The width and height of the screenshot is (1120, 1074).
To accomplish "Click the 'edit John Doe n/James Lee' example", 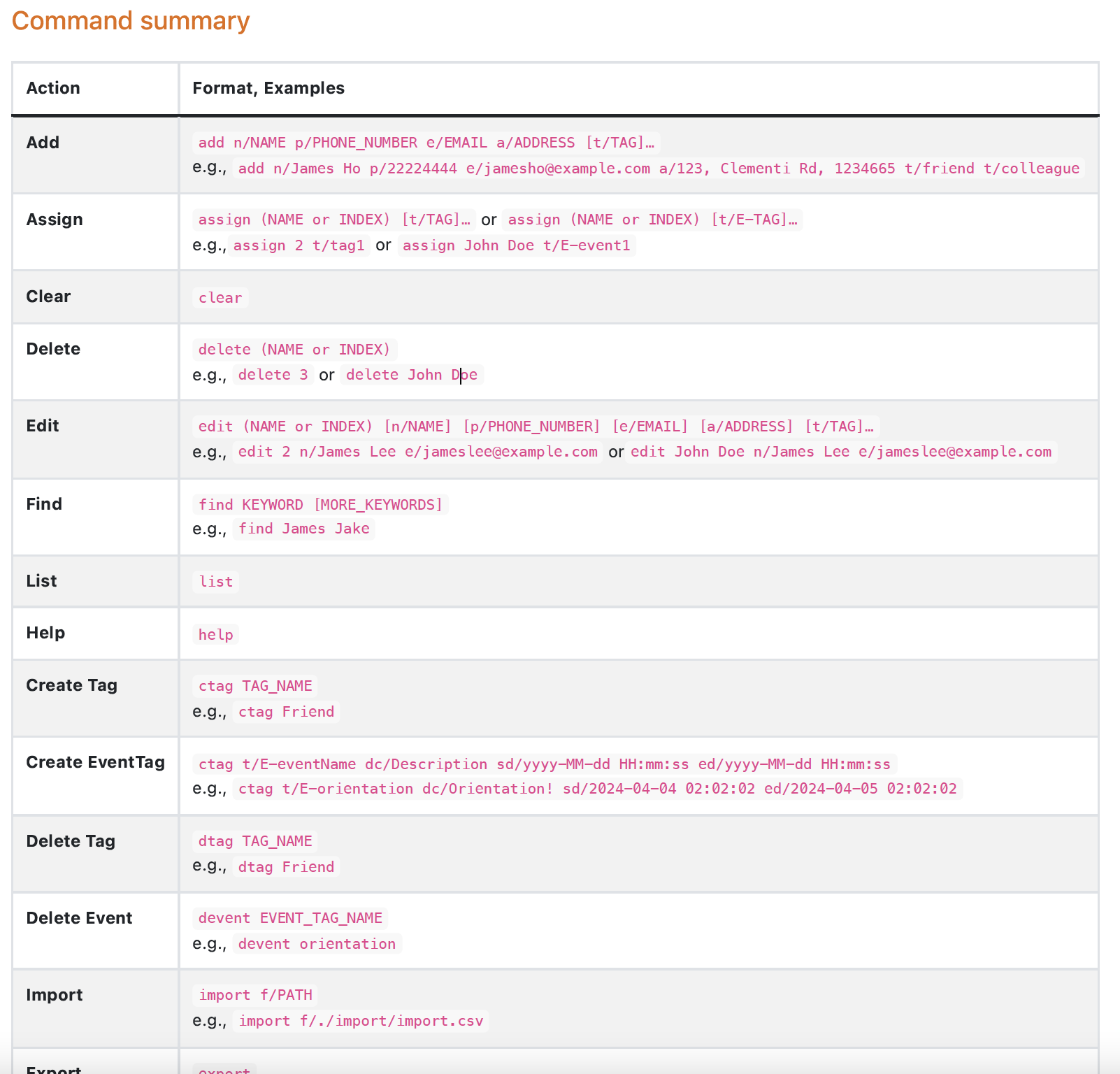I will [x=841, y=452].
